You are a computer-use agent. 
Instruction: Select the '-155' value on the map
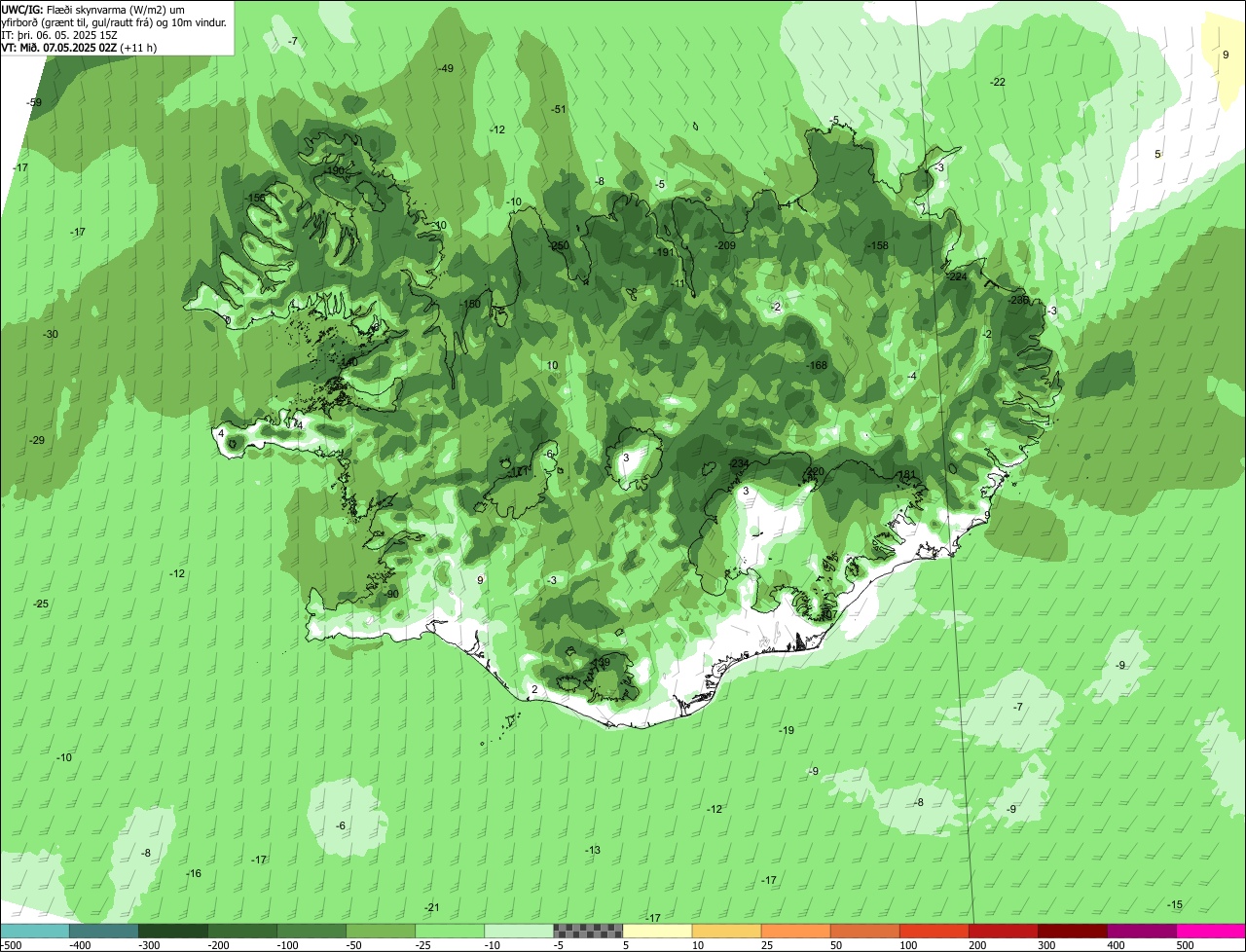tap(257, 199)
